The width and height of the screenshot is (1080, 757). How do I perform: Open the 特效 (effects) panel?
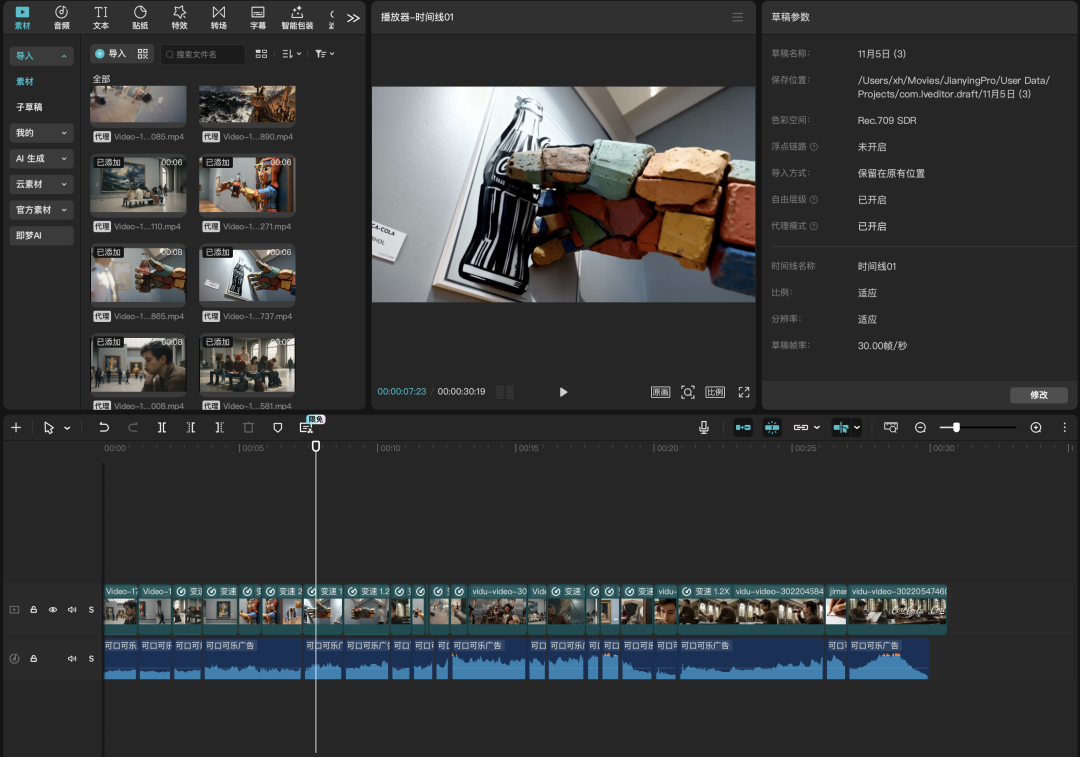click(179, 17)
